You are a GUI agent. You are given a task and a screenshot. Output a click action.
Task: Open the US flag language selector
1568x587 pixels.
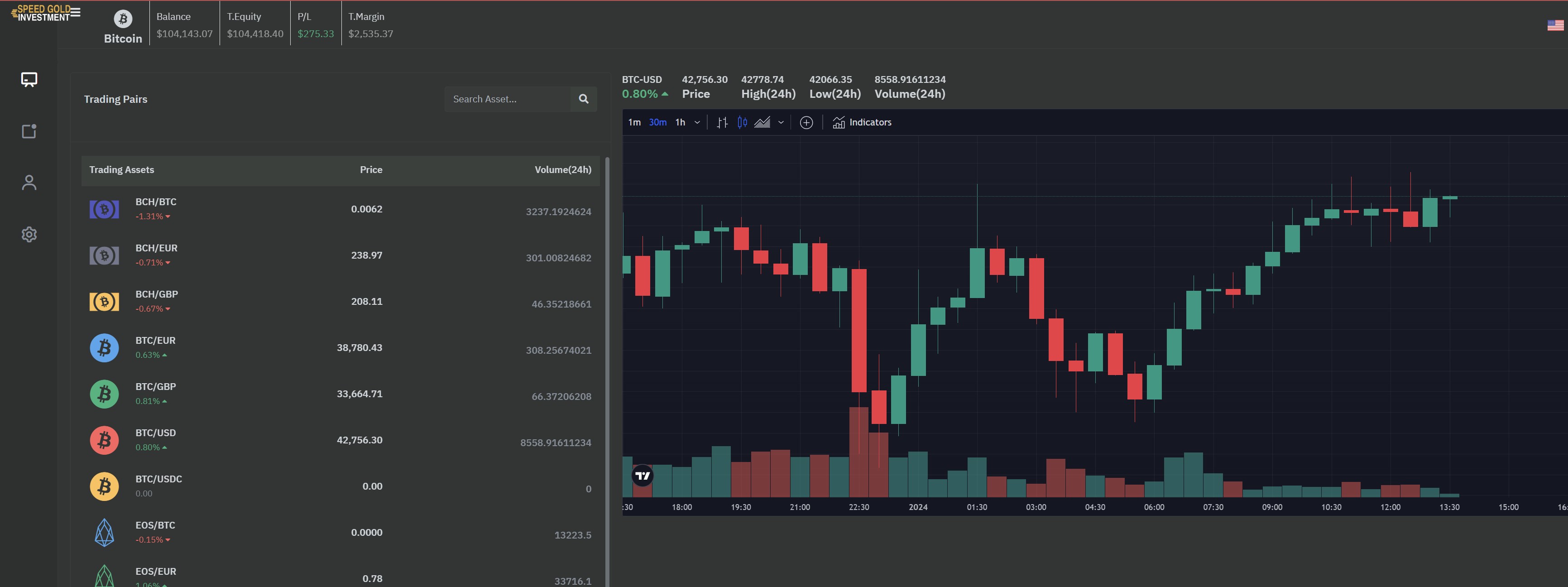tap(1554, 25)
